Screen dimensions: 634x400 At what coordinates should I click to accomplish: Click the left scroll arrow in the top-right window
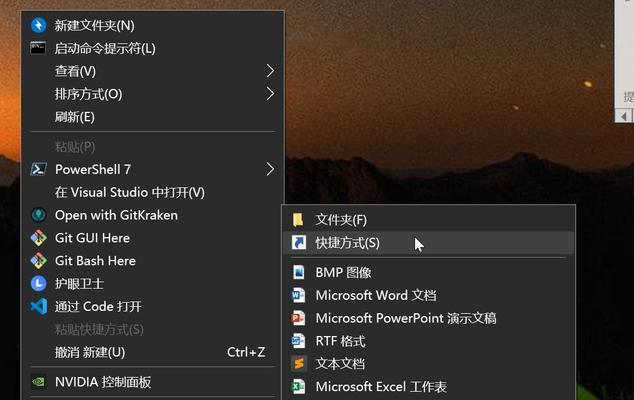coord(624,116)
